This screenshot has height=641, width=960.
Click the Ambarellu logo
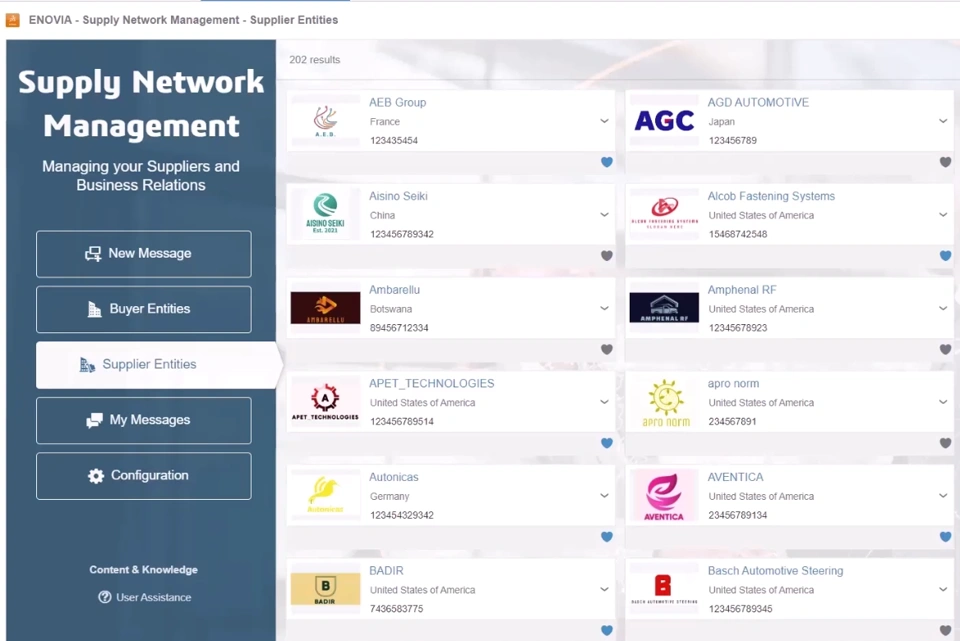325,308
